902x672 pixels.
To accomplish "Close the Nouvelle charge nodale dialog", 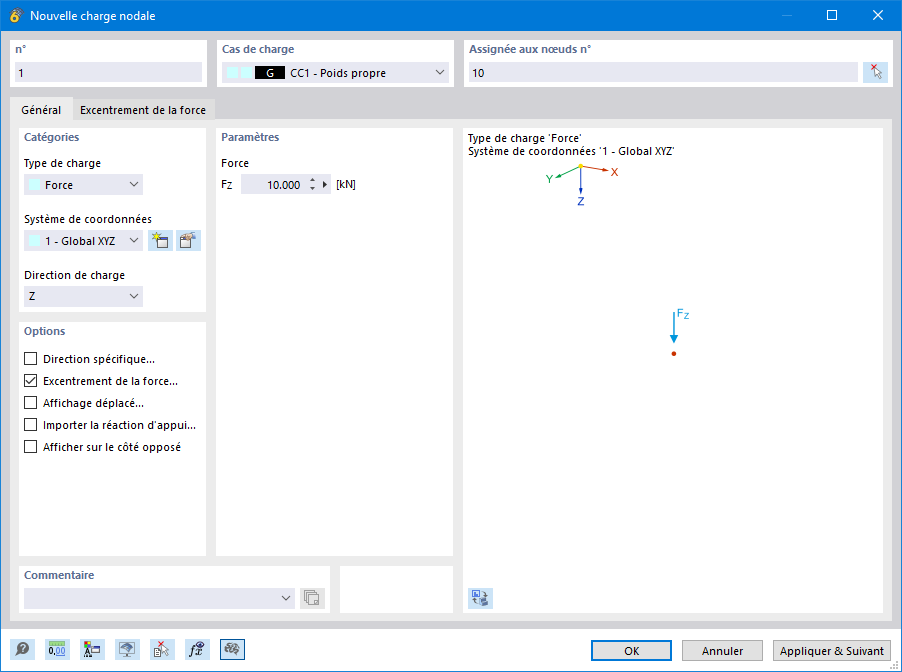I will pyautogui.click(x=877, y=16).
